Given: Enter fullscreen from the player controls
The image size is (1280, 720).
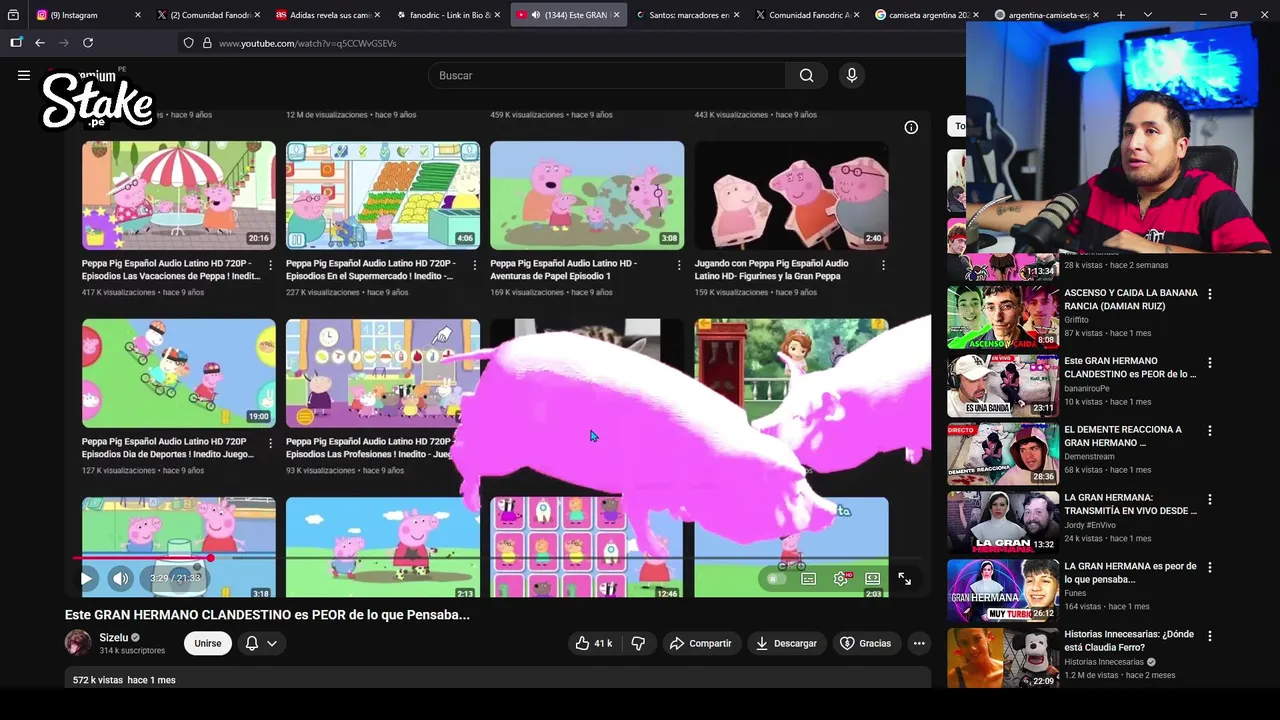Looking at the screenshot, I should [904, 579].
